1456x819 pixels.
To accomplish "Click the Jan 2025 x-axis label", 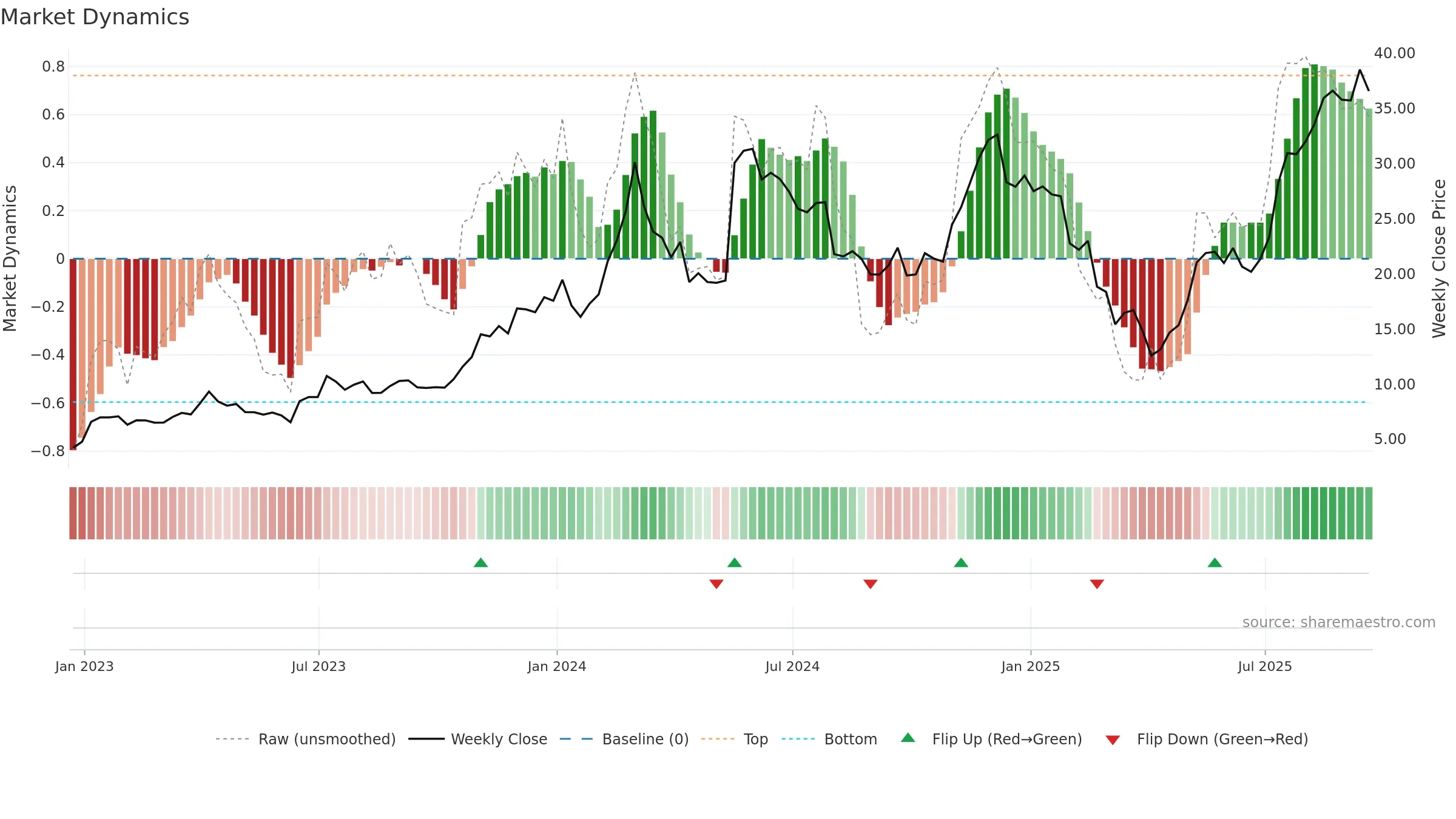I will click(1031, 666).
